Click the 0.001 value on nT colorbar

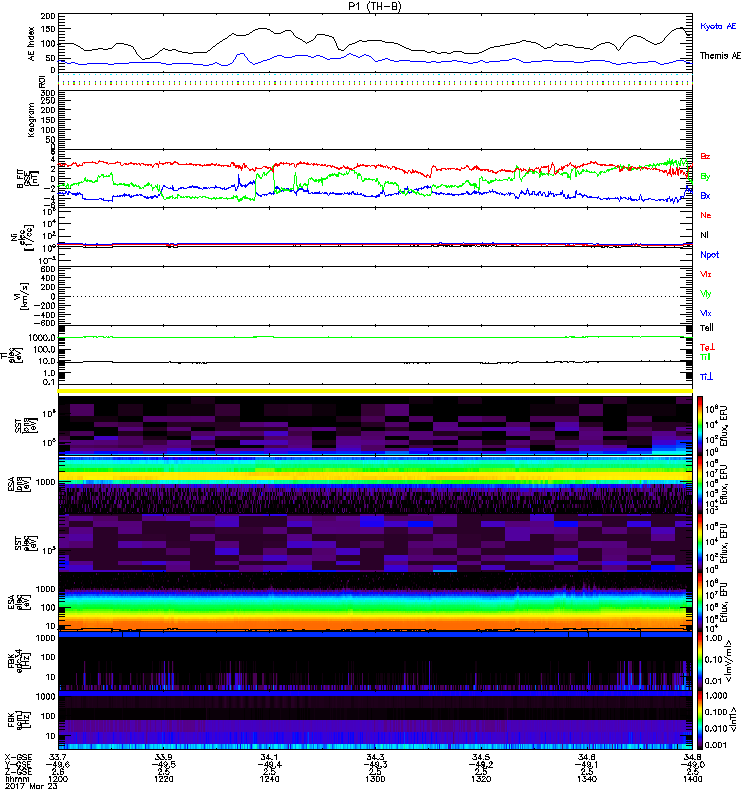(716, 745)
